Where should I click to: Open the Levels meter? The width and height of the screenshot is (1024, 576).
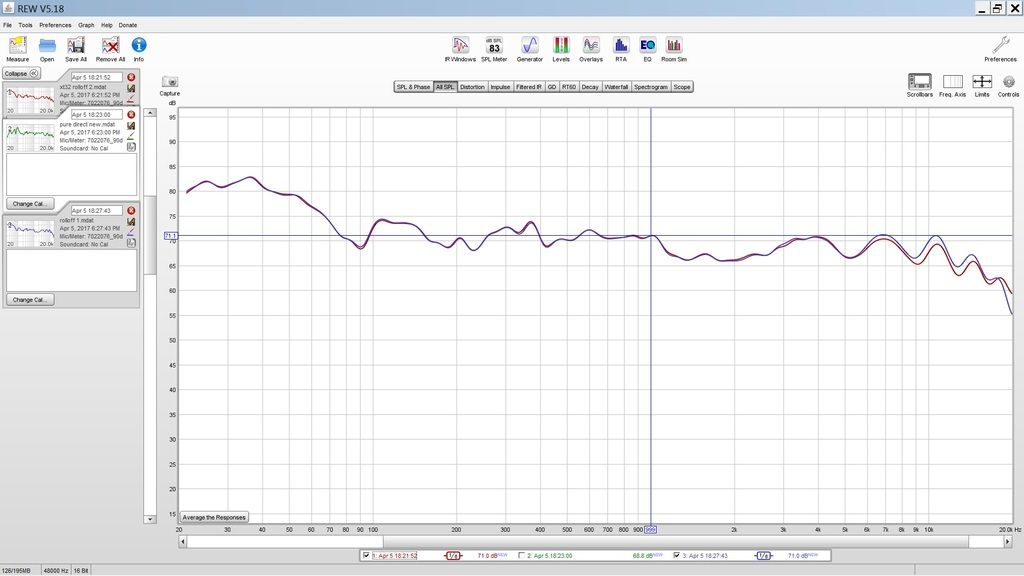click(x=561, y=49)
